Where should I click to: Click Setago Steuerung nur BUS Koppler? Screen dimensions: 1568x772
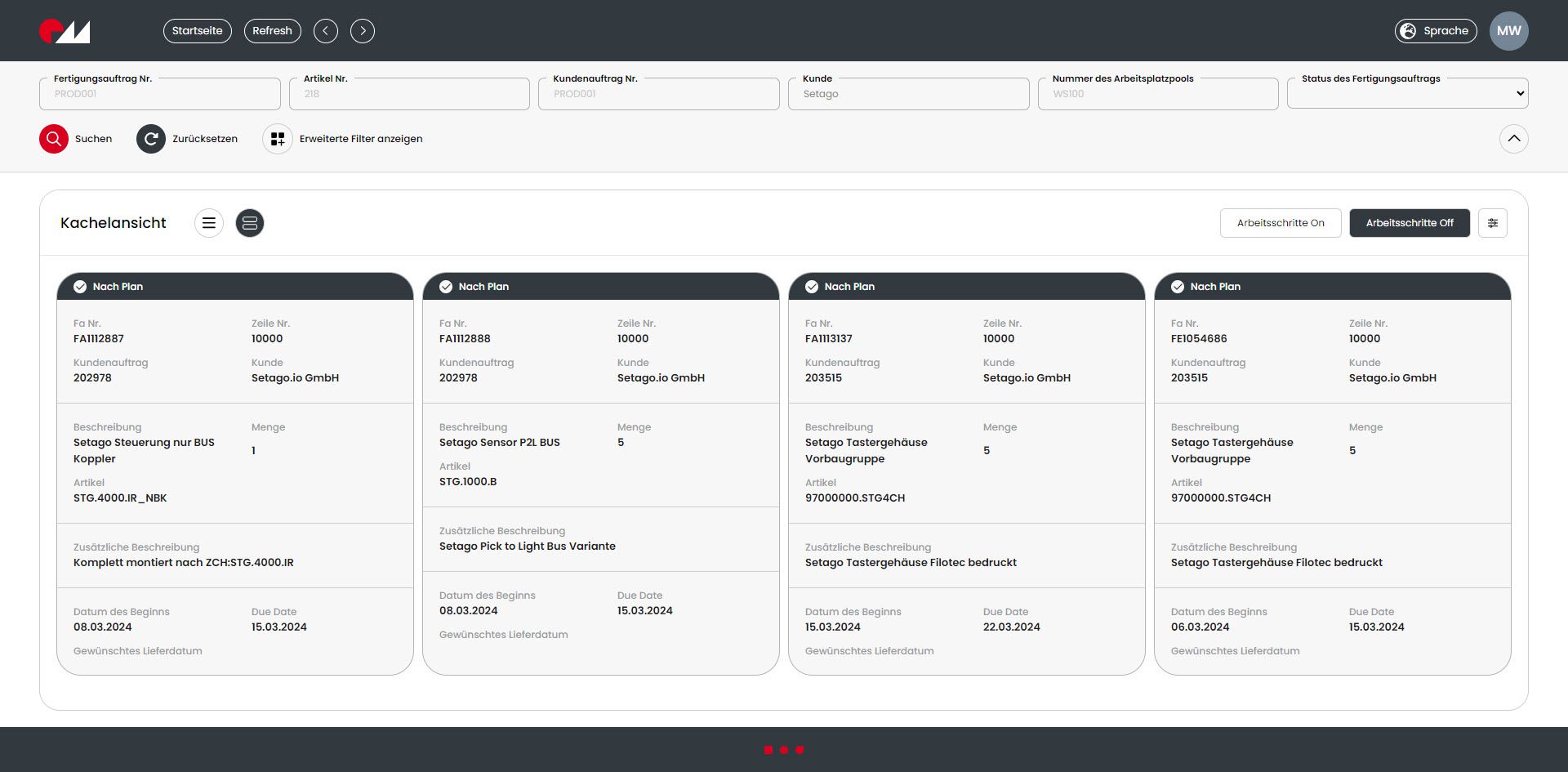(144, 451)
